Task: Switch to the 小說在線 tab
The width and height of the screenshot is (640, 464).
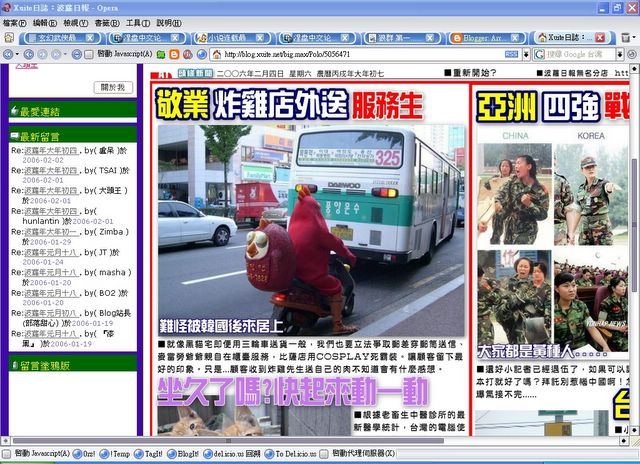Action: [231, 38]
